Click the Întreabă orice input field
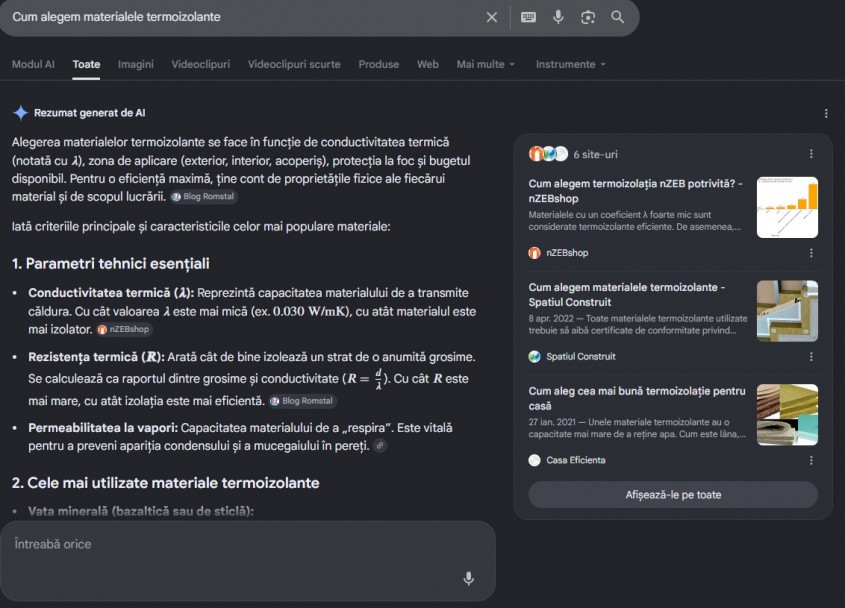This screenshot has height=608, width=845. (x=248, y=561)
